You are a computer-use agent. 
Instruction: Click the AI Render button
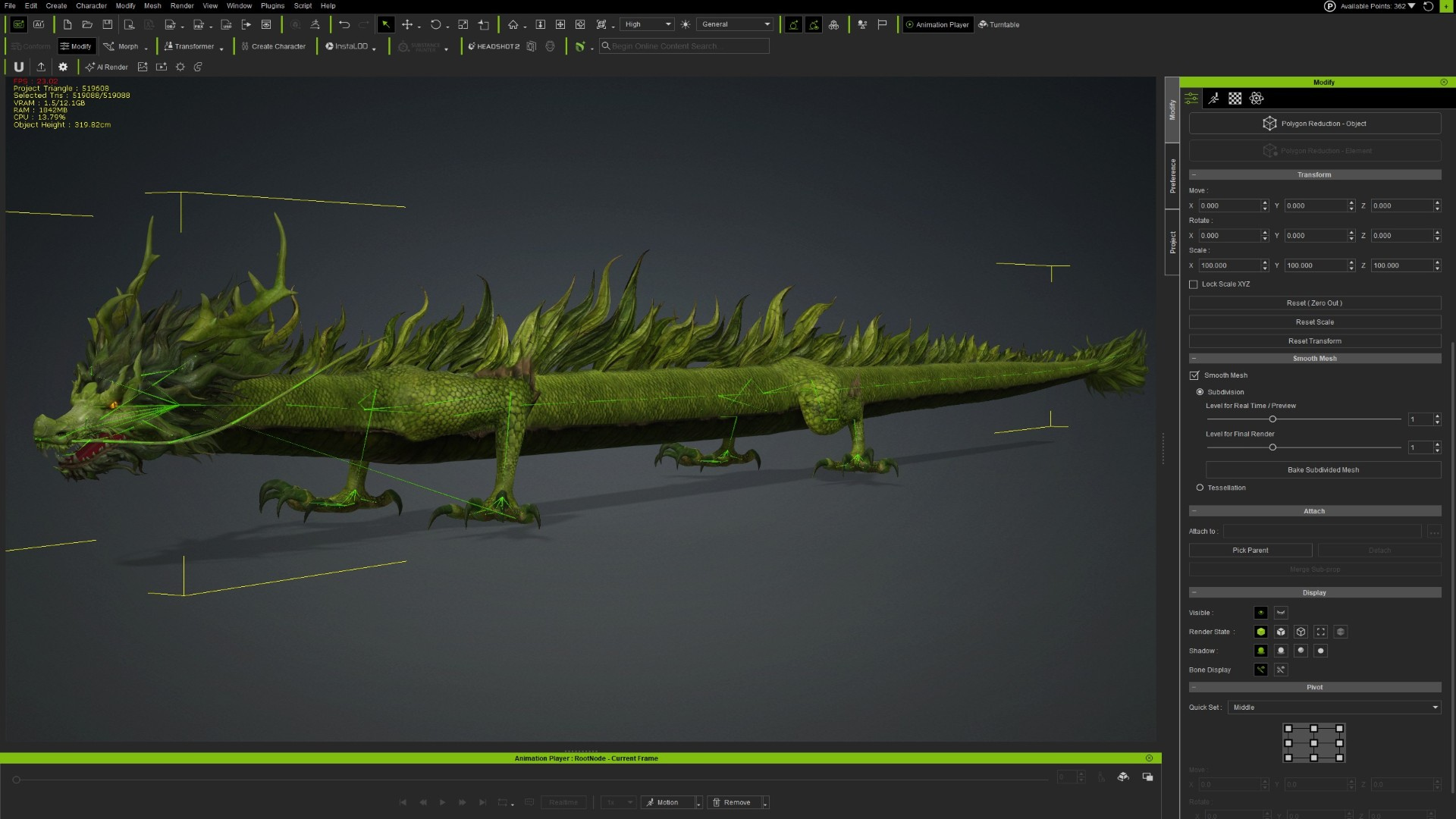pos(107,67)
